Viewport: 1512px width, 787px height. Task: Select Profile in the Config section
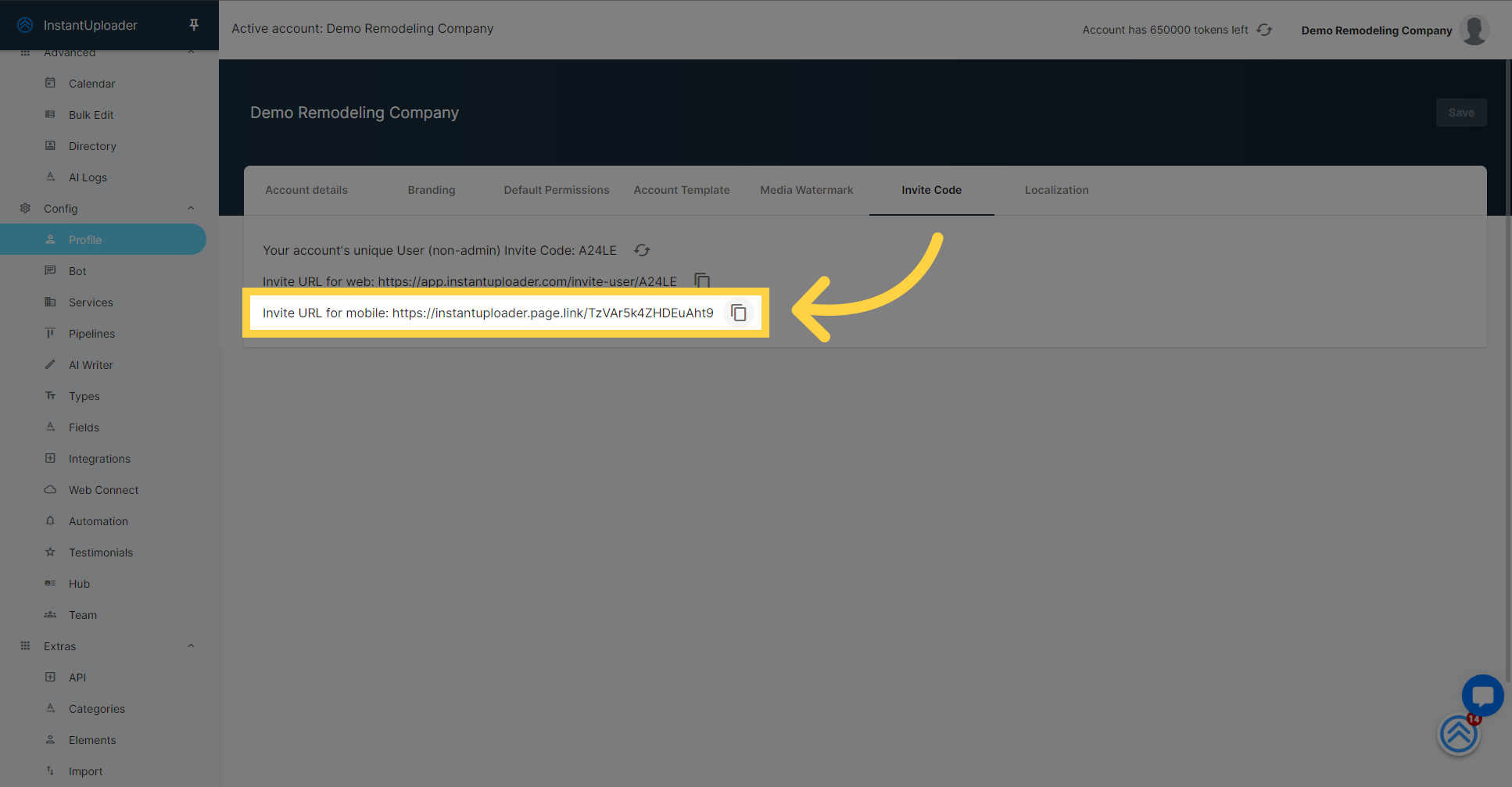coord(103,240)
